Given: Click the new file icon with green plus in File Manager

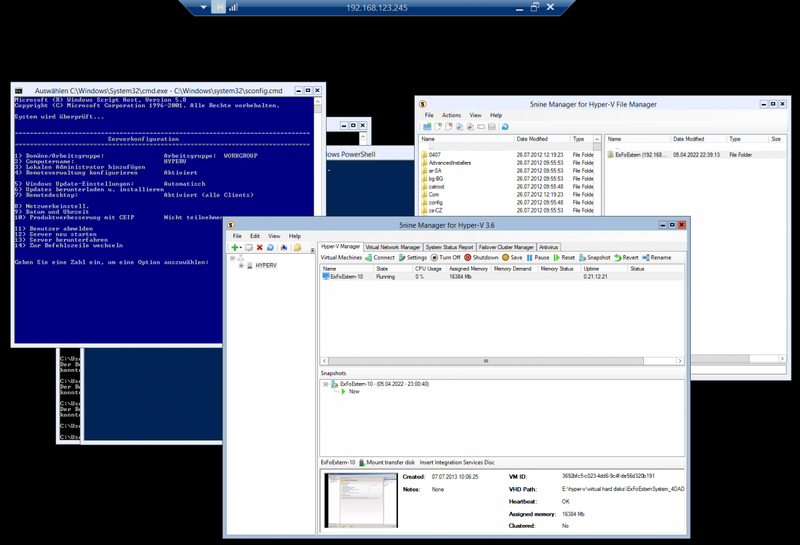Looking at the screenshot, I should pos(438,127).
